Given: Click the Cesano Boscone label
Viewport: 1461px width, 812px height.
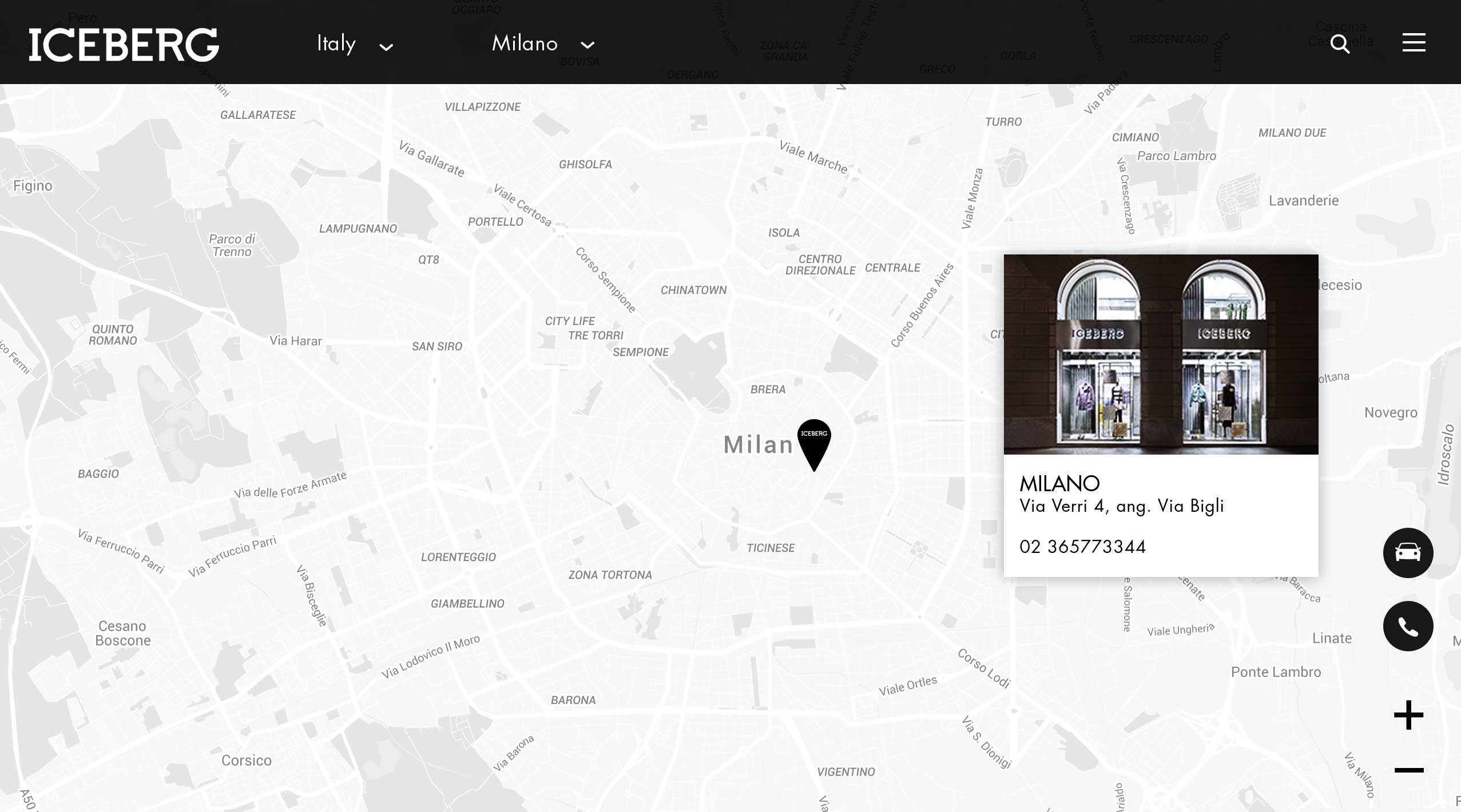Looking at the screenshot, I should (122, 633).
